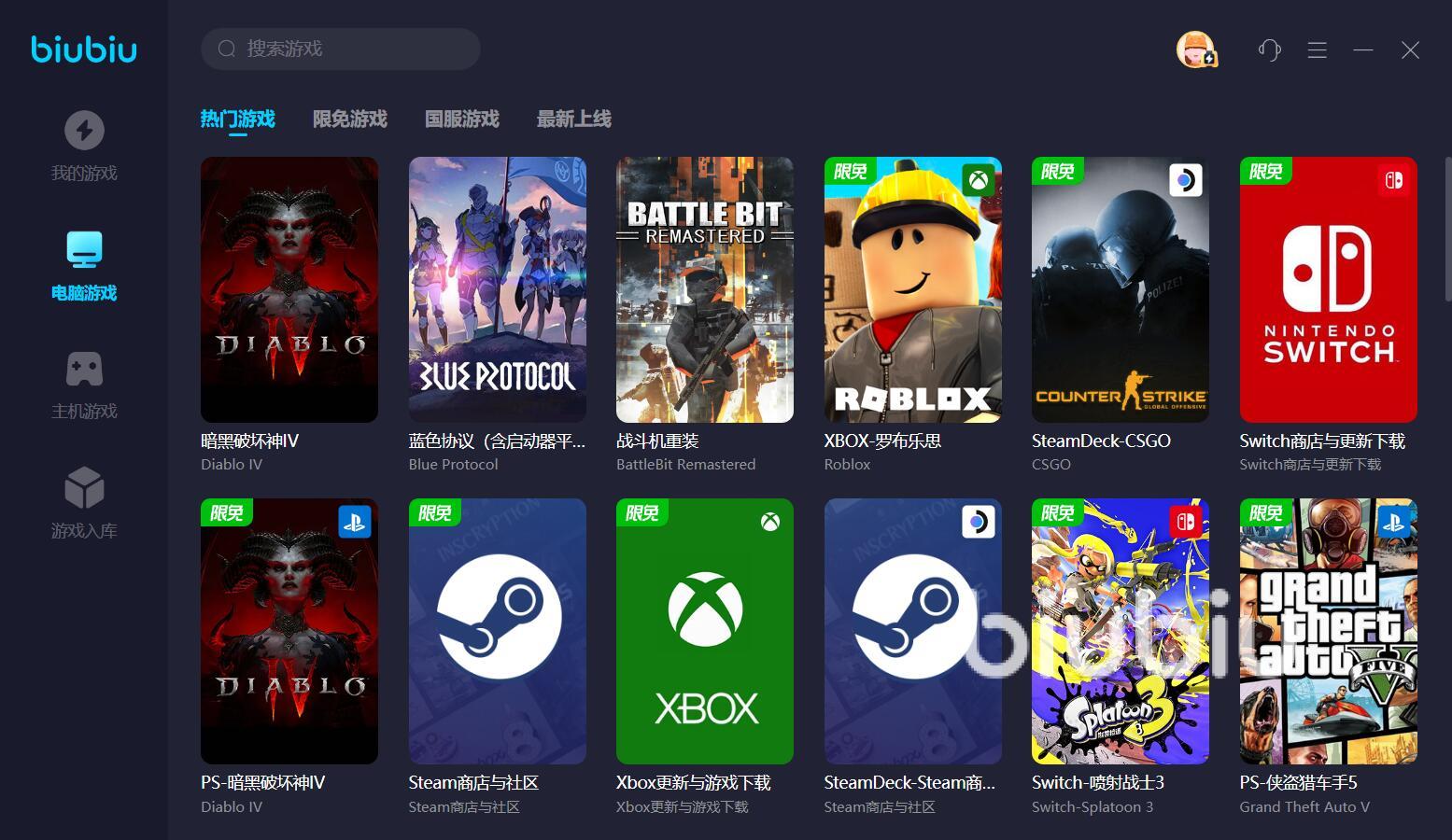1452x840 pixels.
Task: Open the Nintendo Switch store tile
Action: (x=1328, y=289)
